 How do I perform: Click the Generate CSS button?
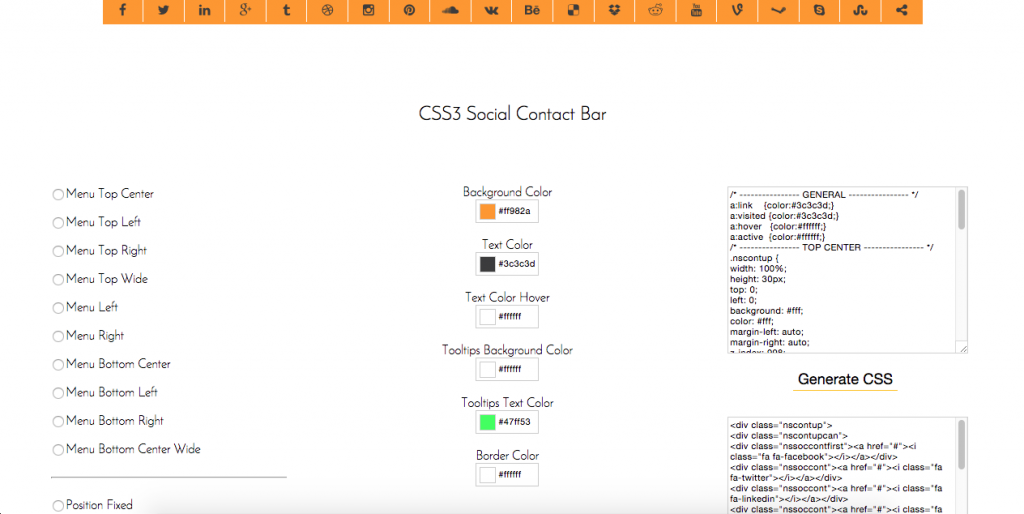click(845, 379)
